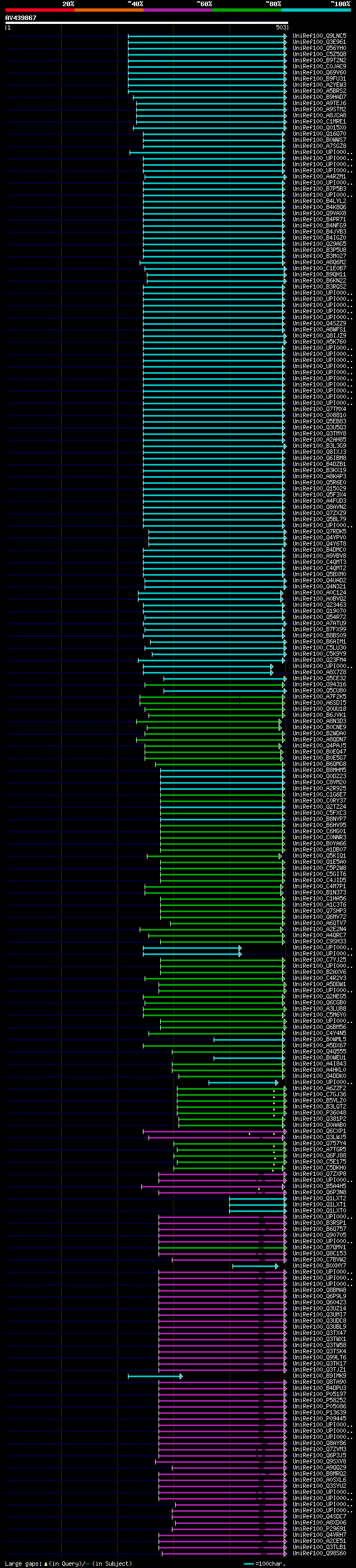This screenshot has height=1568, width=356.
Task: Select the UniRef100_A1DB07 label
Action: pos(319,850)
